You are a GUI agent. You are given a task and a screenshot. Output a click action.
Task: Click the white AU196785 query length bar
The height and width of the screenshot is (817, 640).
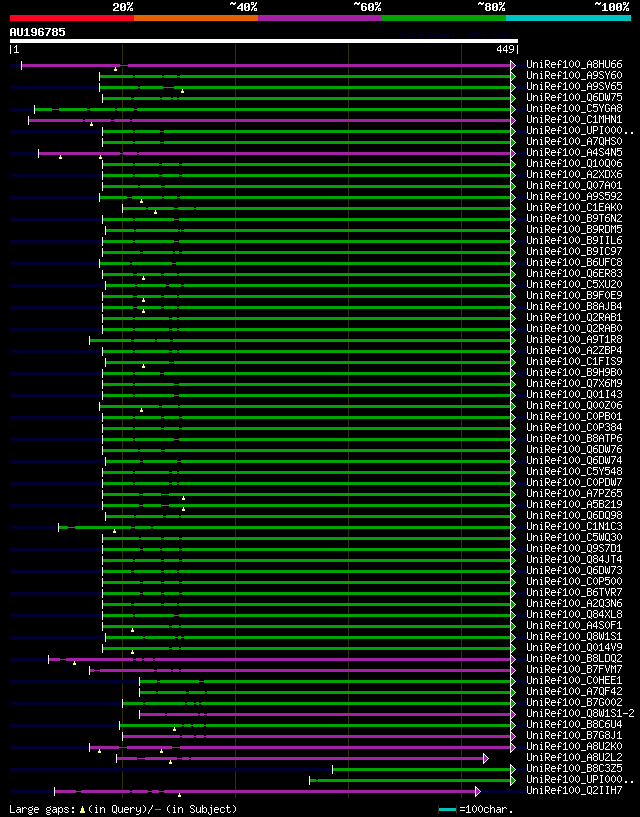pyautogui.click(x=264, y=41)
